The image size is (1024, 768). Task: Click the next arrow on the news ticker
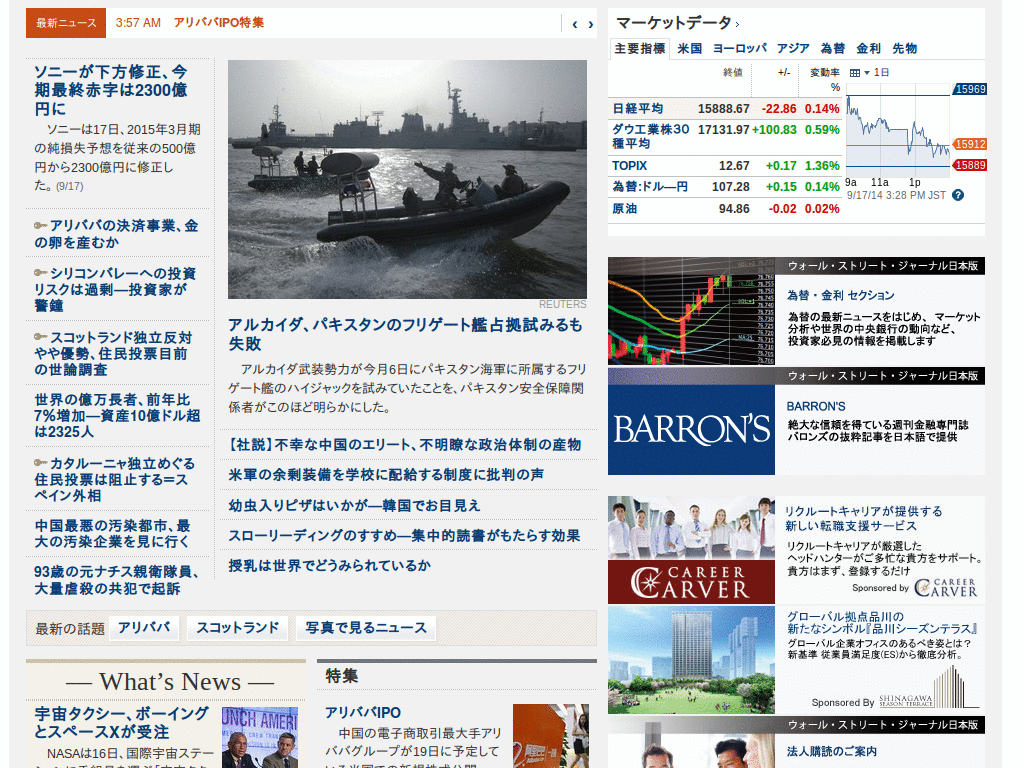point(590,25)
